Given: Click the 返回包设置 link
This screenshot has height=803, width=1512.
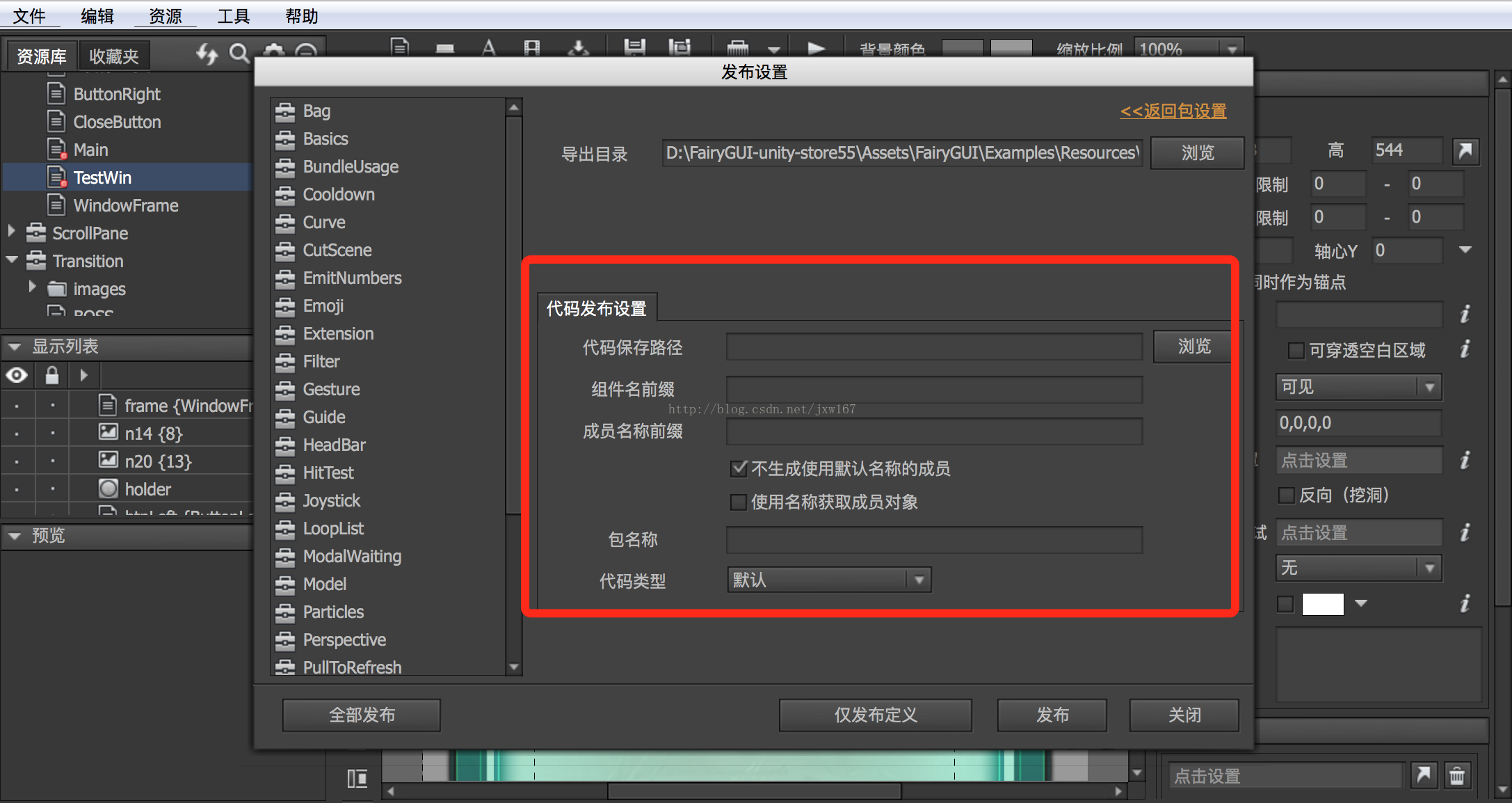Looking at the screenshot, I should (x=1173, y=111).
